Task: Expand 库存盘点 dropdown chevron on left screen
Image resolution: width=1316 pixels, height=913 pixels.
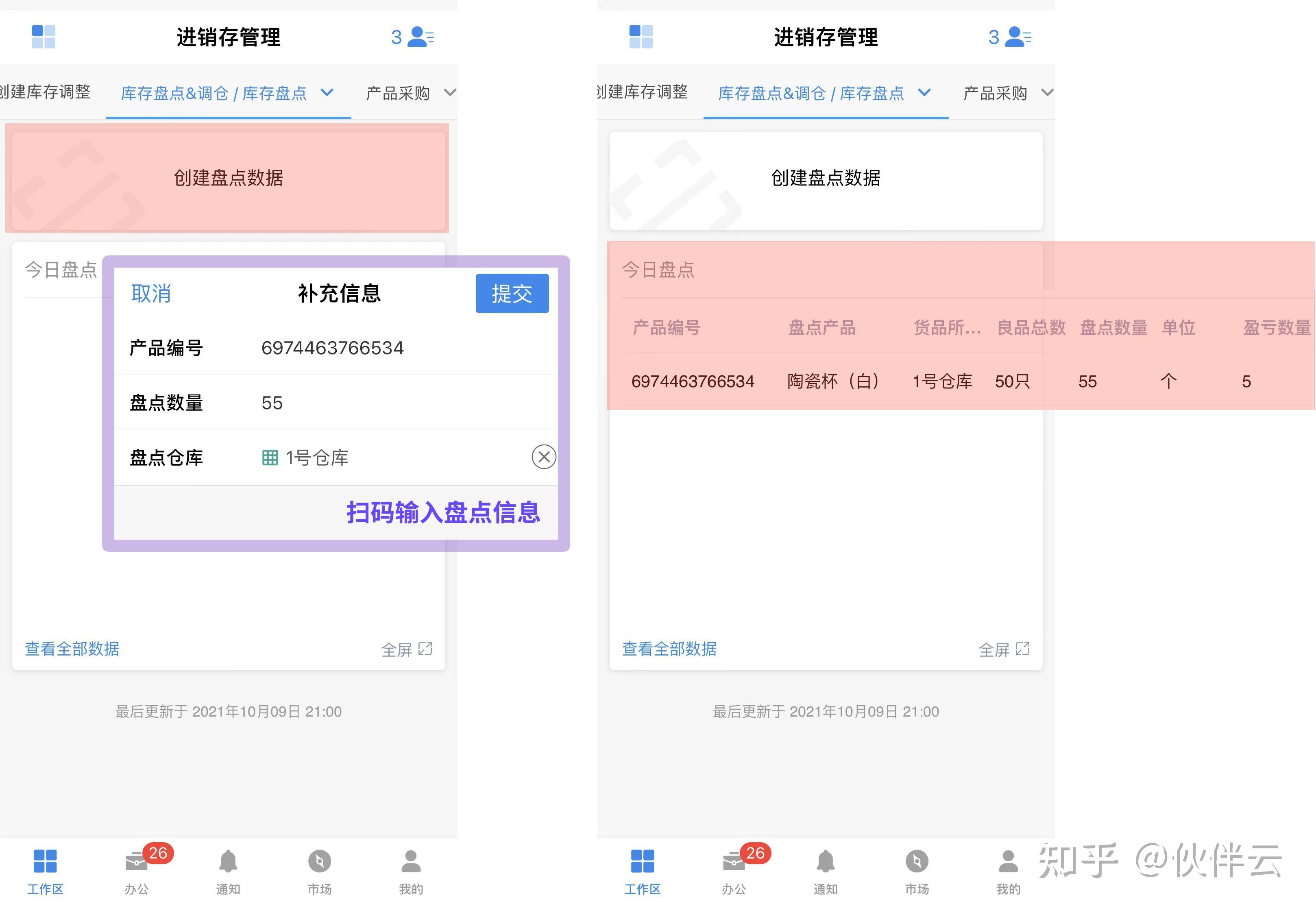Action: (327, 92)
